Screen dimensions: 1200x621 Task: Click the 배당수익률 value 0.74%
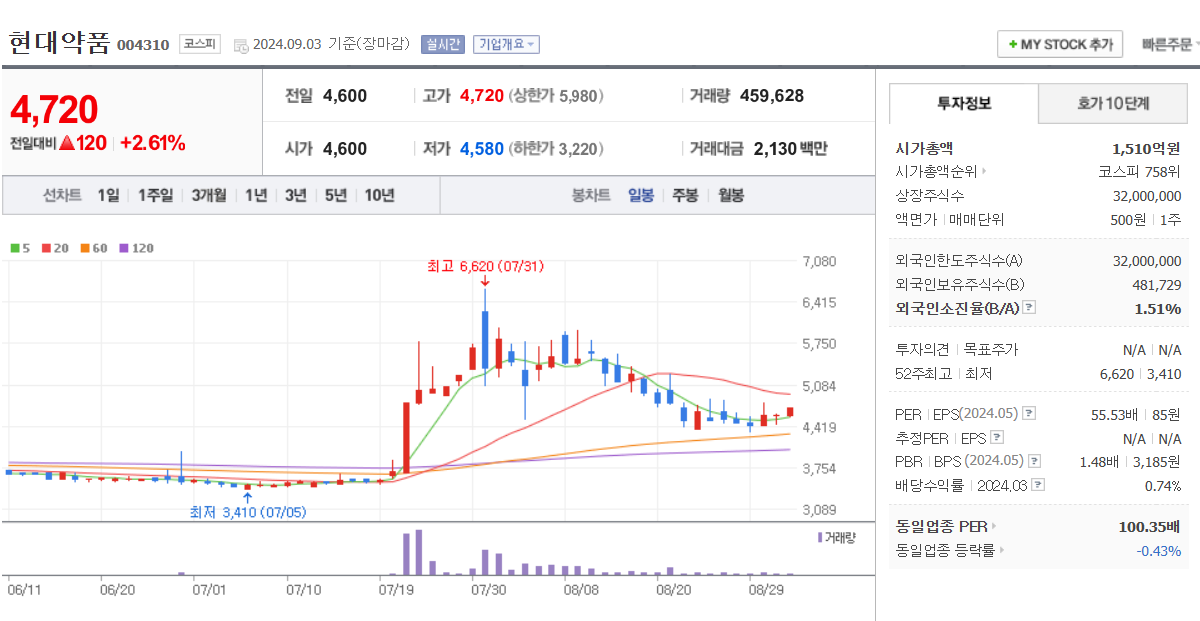[1163, 485]
